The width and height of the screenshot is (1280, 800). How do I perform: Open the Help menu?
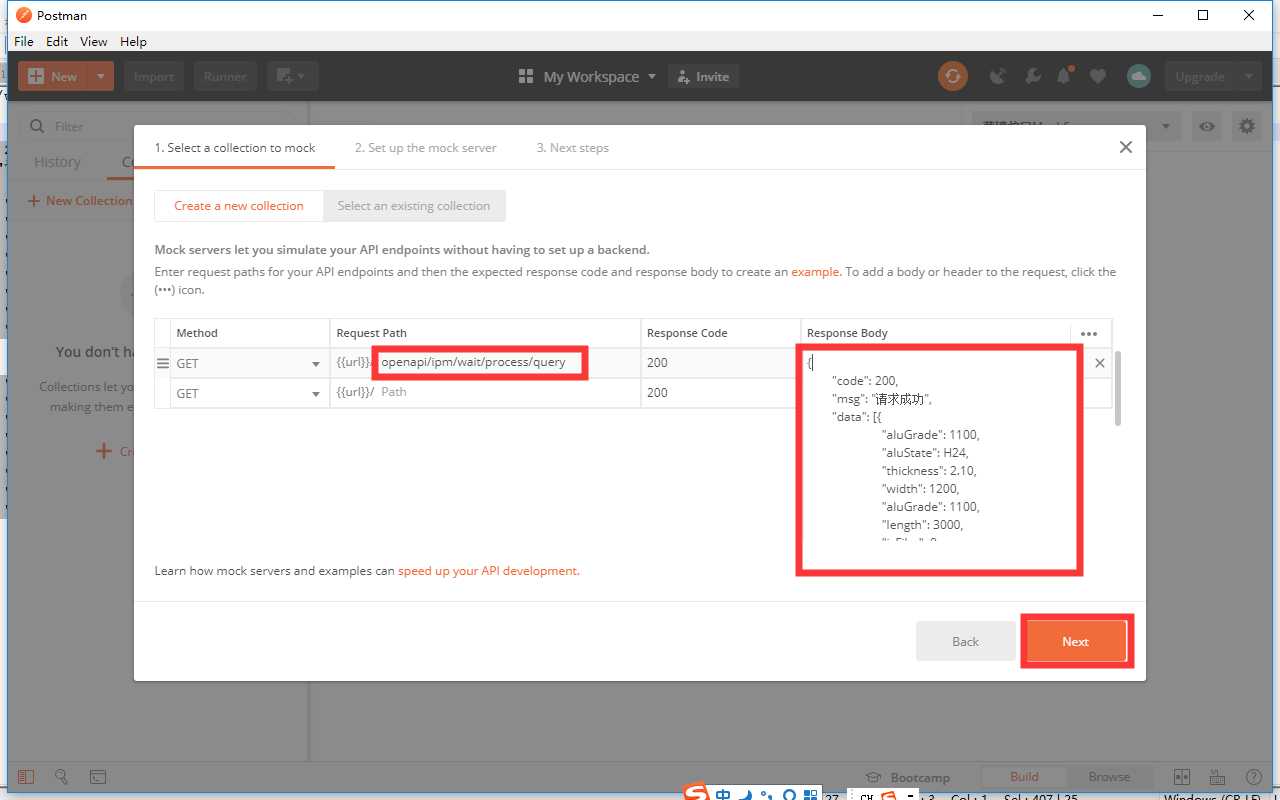coord(133,41)
